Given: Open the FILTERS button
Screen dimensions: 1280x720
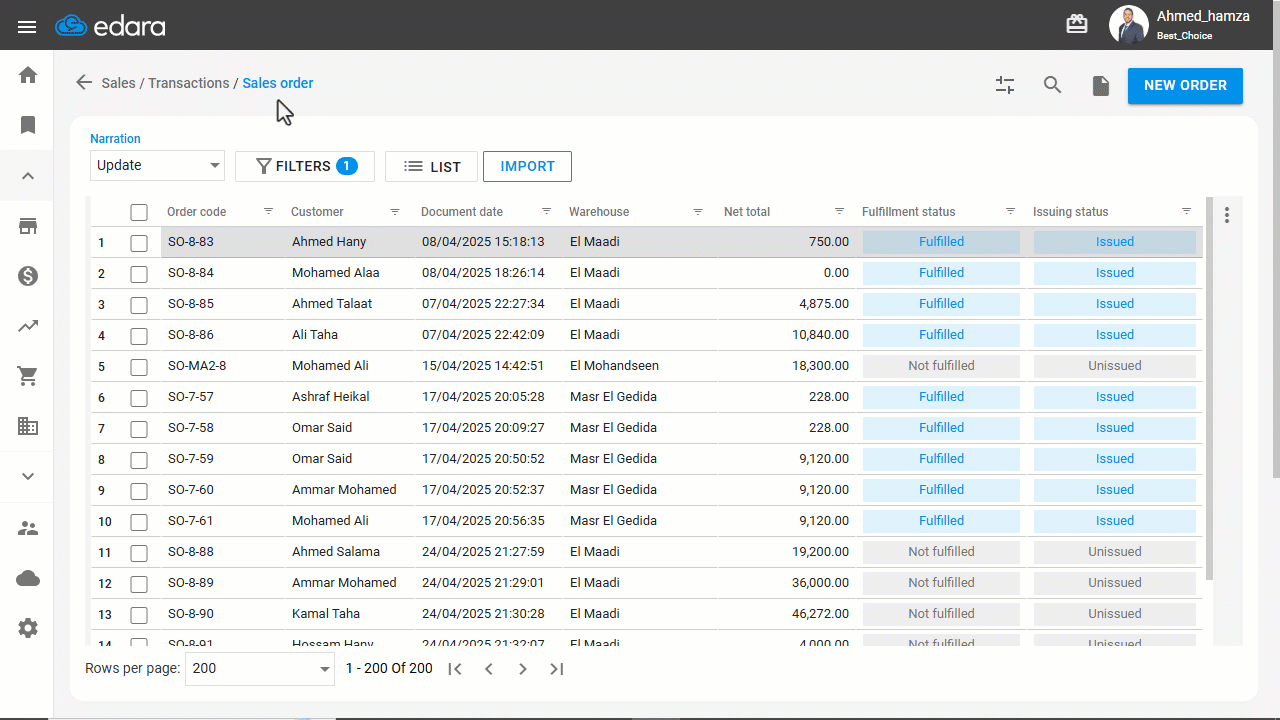Looking at the screenshot, I should click(x=305, y=167).
